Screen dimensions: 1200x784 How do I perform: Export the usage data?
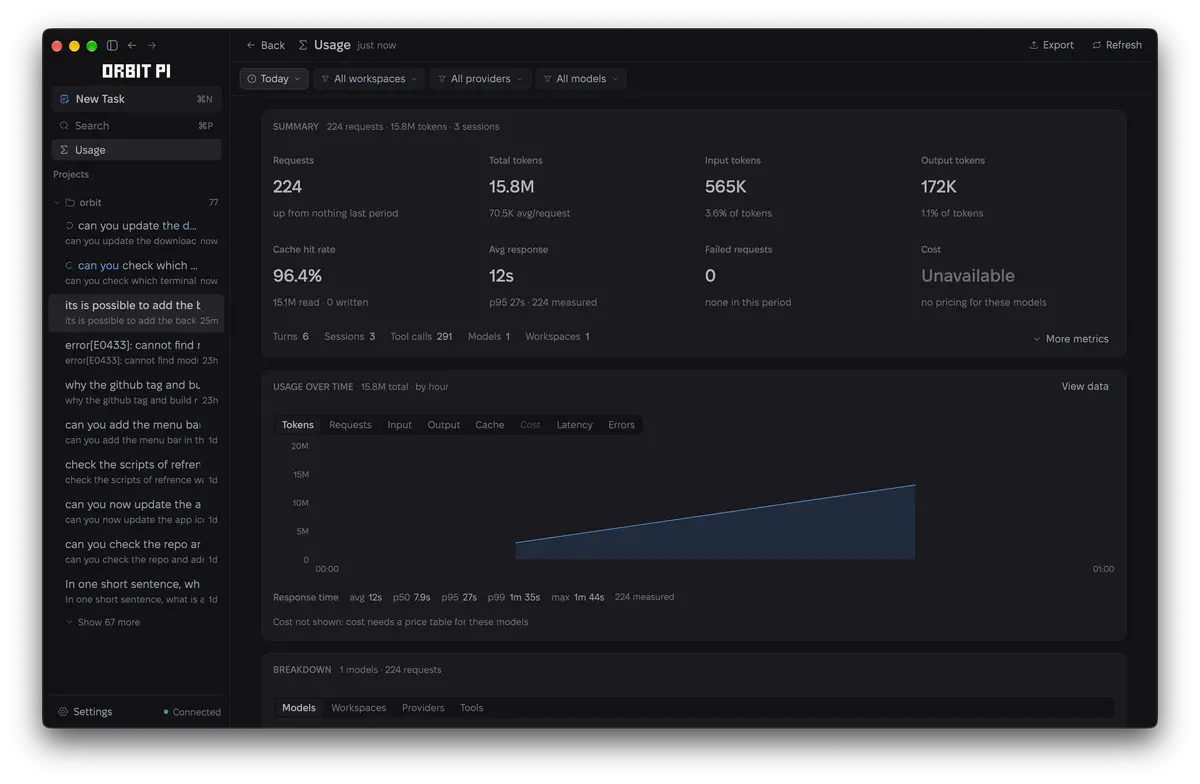pyautogui.click(x=1051, y=45)
